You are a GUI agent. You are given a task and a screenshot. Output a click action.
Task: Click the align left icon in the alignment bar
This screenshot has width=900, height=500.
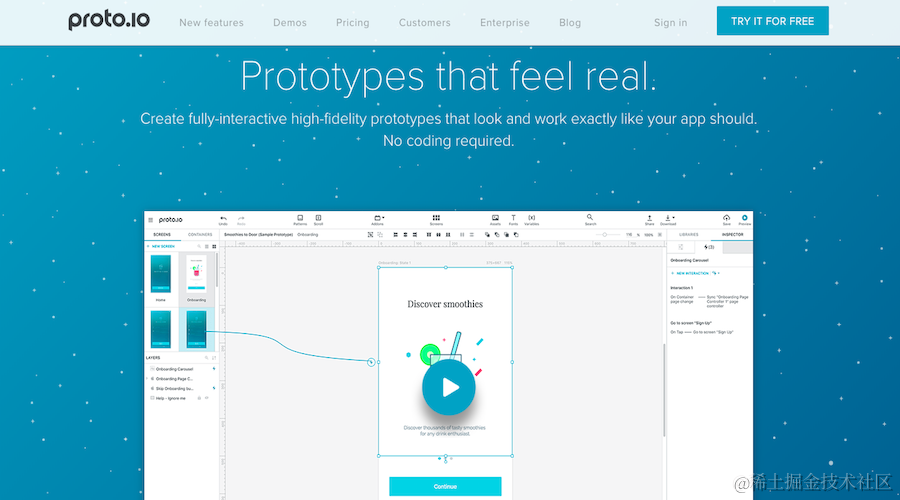(x=395, y=235)
